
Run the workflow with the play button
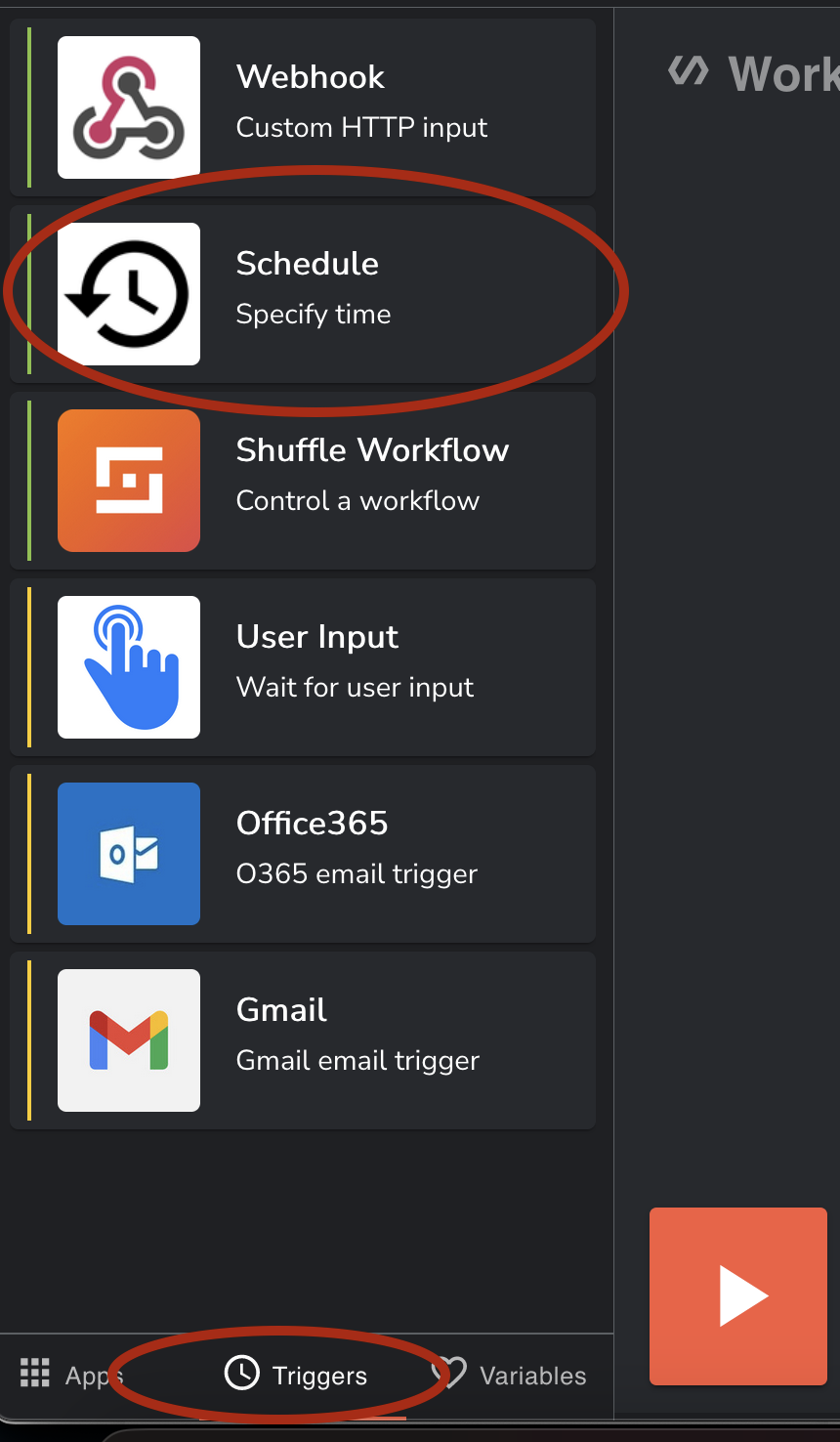(x=738, y=1295)
